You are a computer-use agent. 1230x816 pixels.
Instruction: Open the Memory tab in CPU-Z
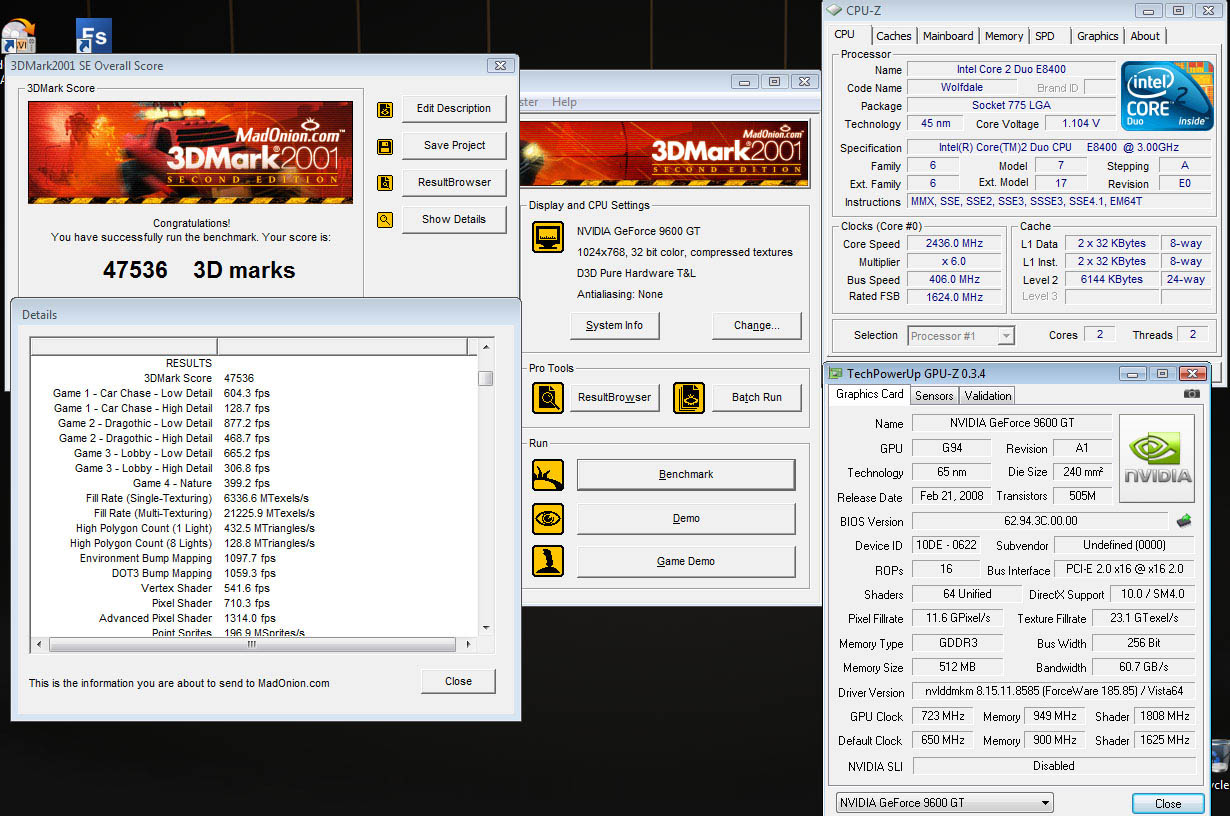[1004, 36]
